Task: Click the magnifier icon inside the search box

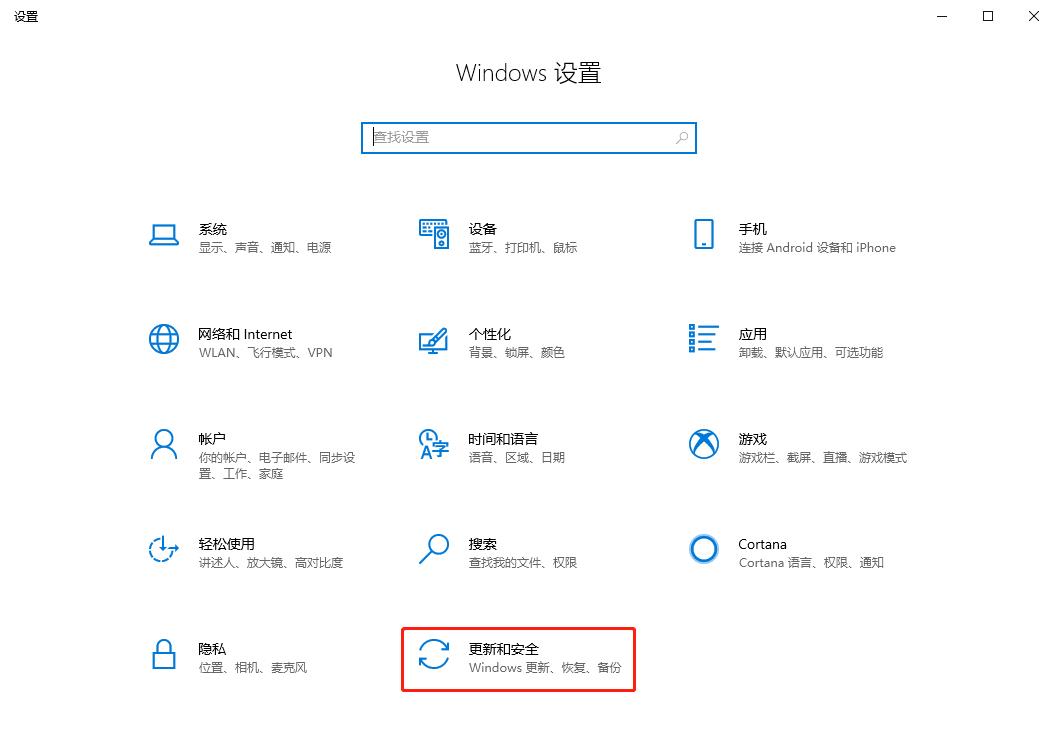Action: (682, 138)
